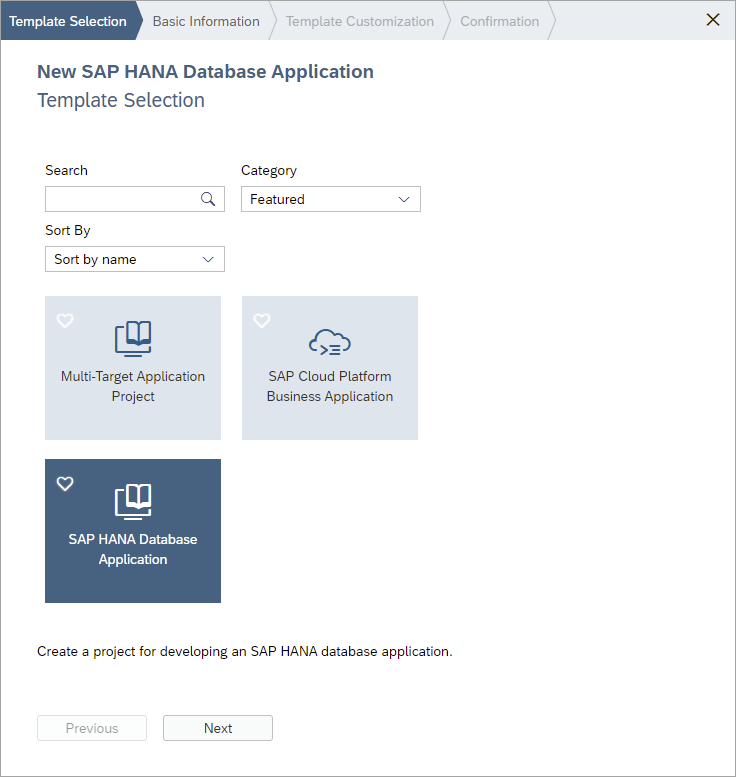Close the wizard with the X icon
The image size is (736, 777).
[x=713, y=20]
